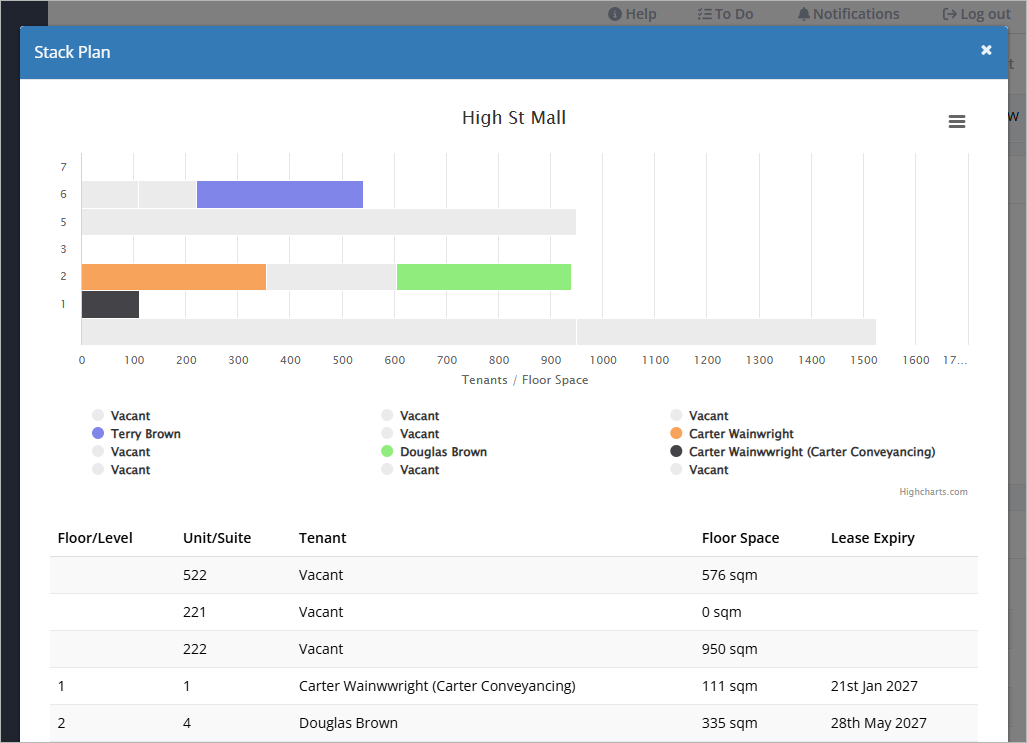Open the Notifications bell icon
Image resolution: width=1027 pixels, height=743 pixels.
coord(804,14)
